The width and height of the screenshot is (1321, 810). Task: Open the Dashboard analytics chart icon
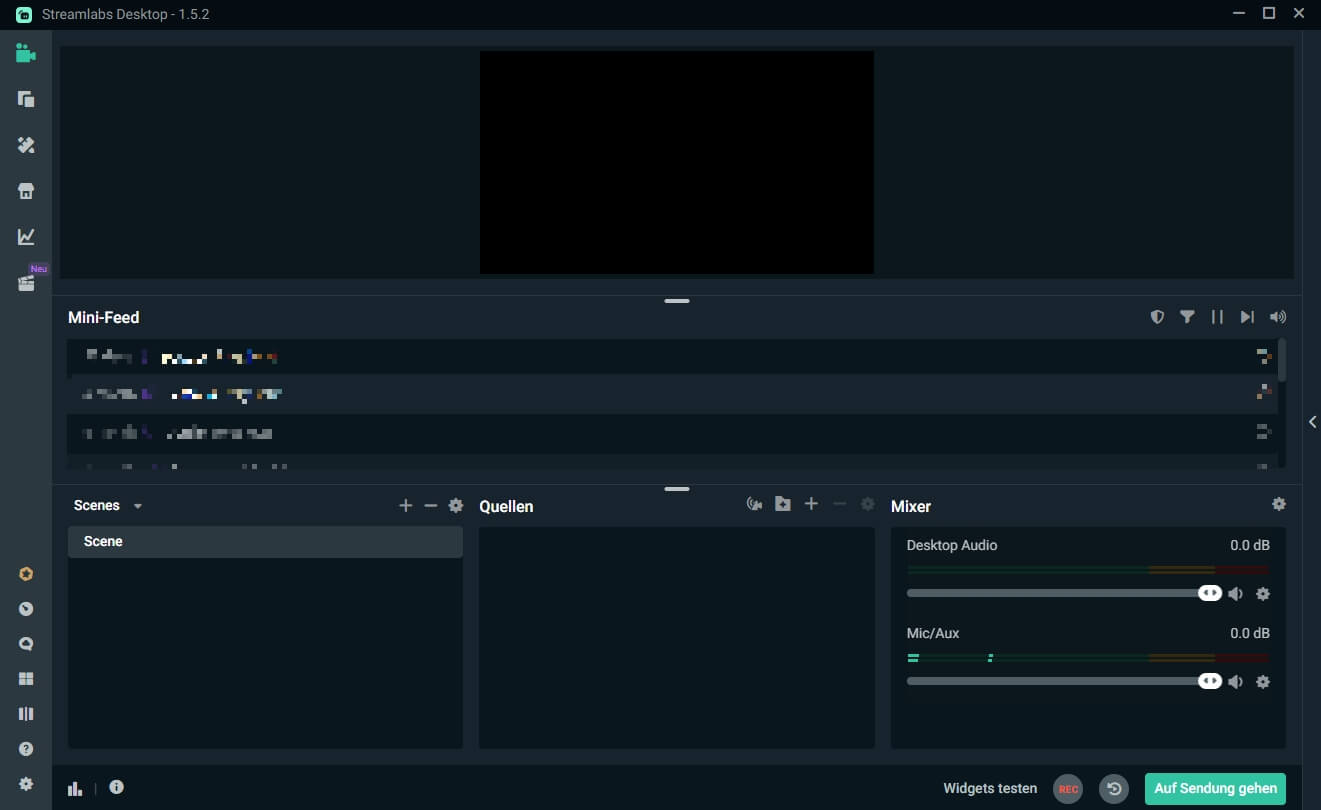click(x=26, y=237)
